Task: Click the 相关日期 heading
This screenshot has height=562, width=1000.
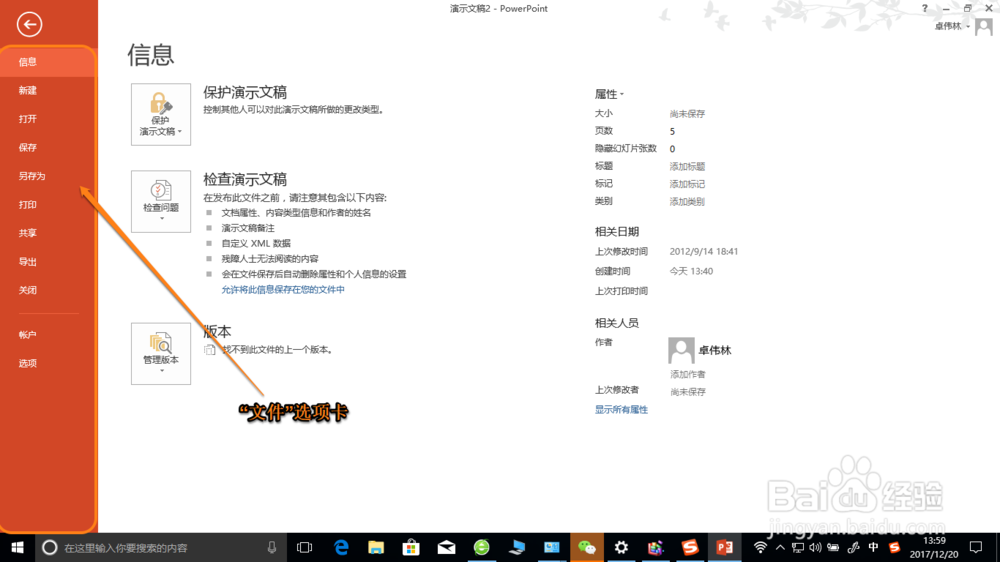Action: [617, 232]
